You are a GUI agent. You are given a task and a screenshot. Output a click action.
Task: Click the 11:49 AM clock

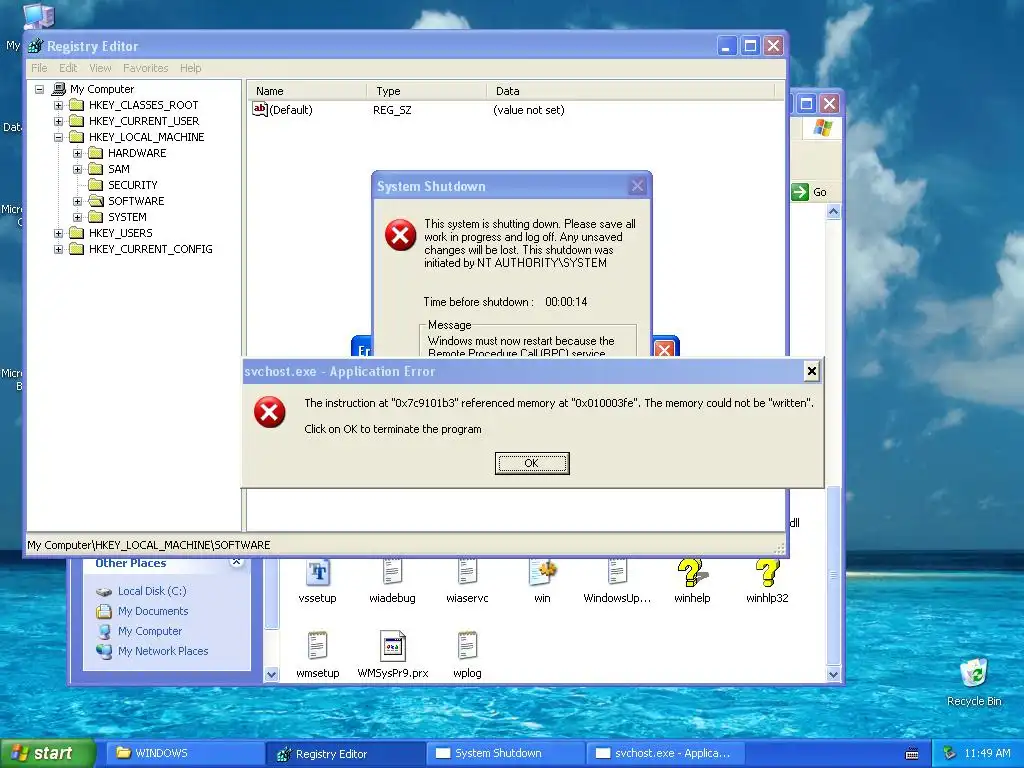pos(987,753)
